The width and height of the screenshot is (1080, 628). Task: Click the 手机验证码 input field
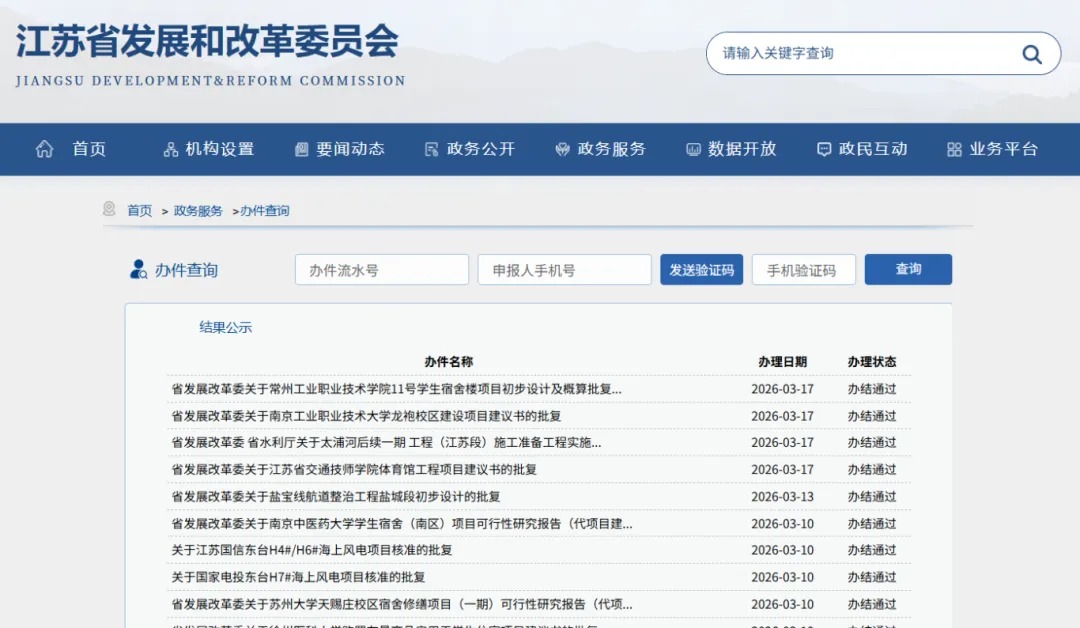[x=803, y=269]
